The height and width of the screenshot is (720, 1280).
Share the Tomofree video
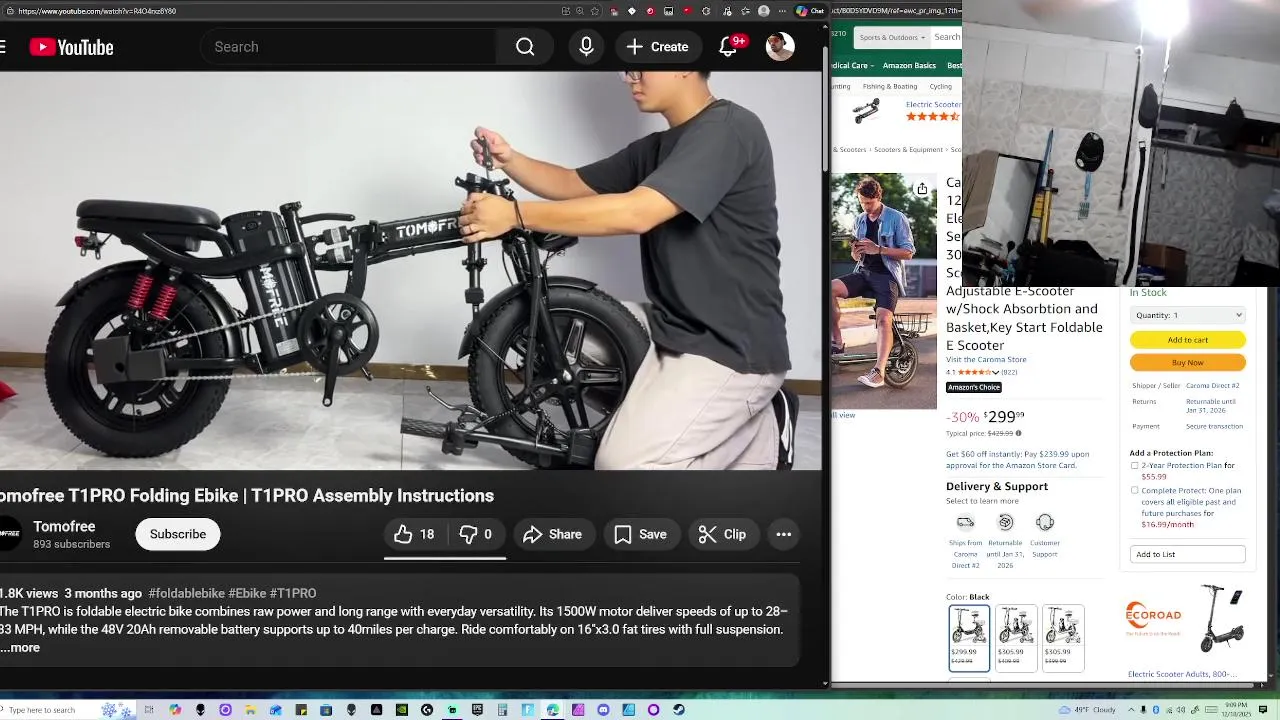pyautogui.click(x=552, y=534)
